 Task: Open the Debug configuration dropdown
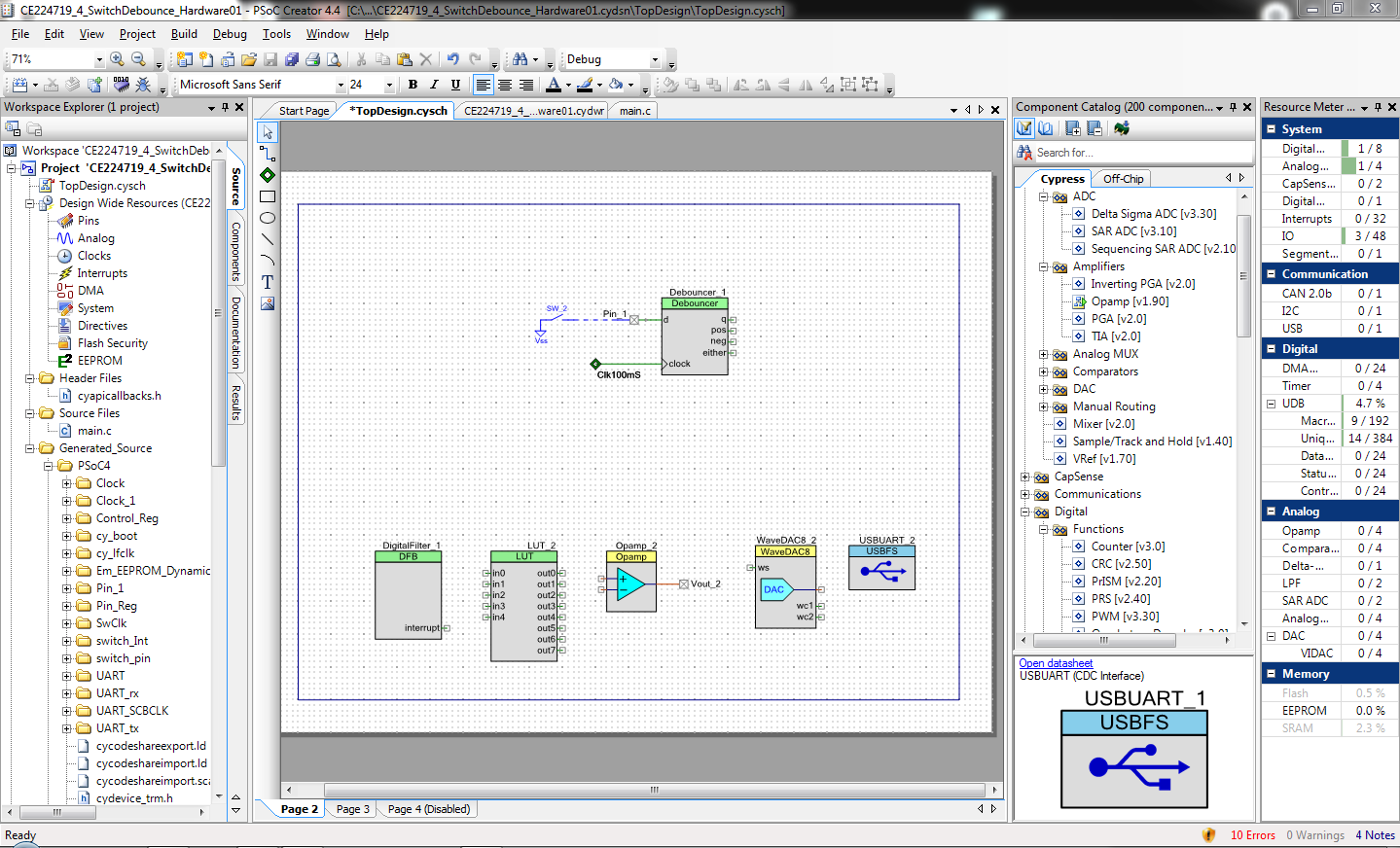(655, 59)
